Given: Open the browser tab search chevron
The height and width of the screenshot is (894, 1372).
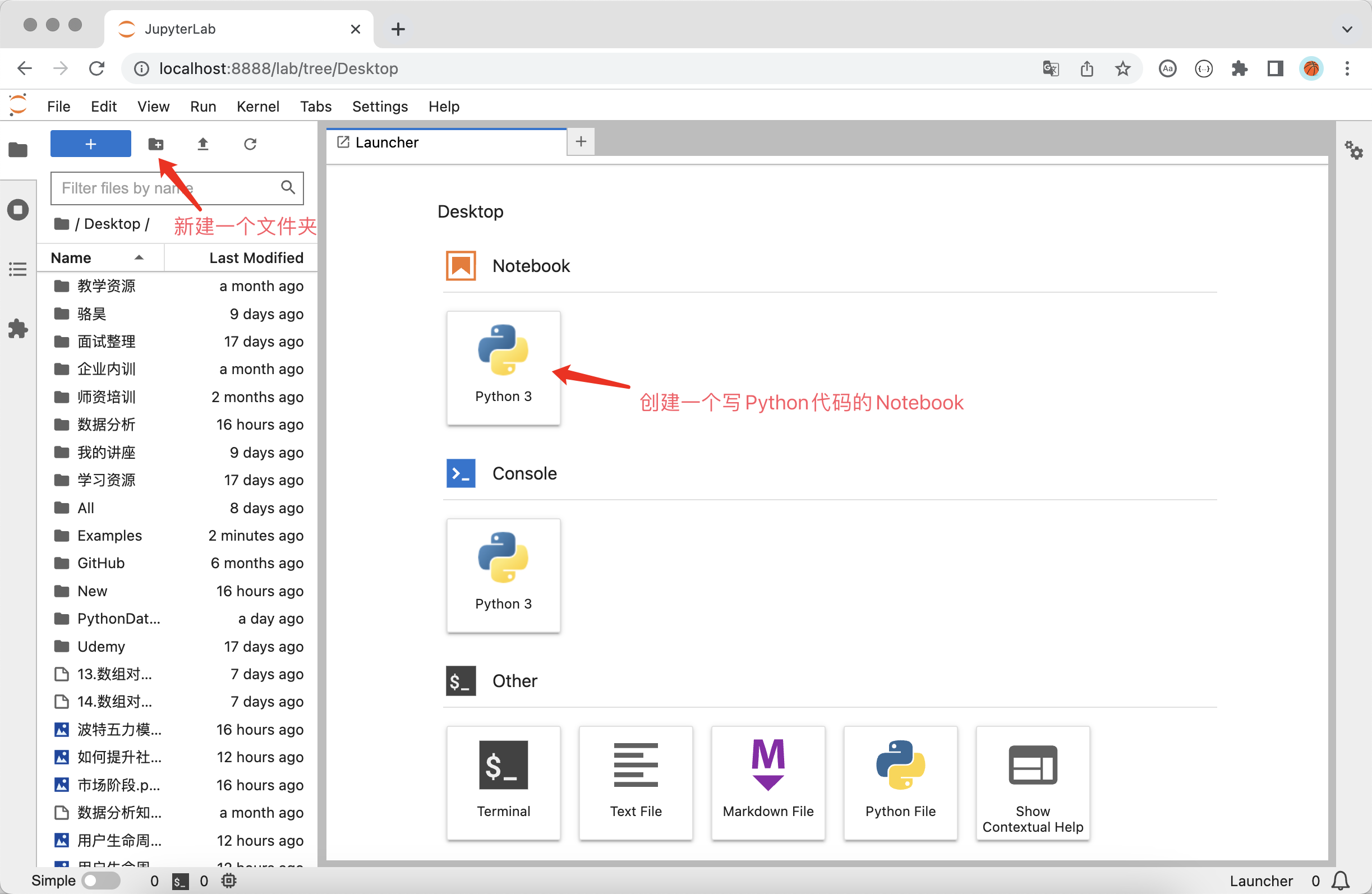Looking at the screenshot, I should [1347, 29].
